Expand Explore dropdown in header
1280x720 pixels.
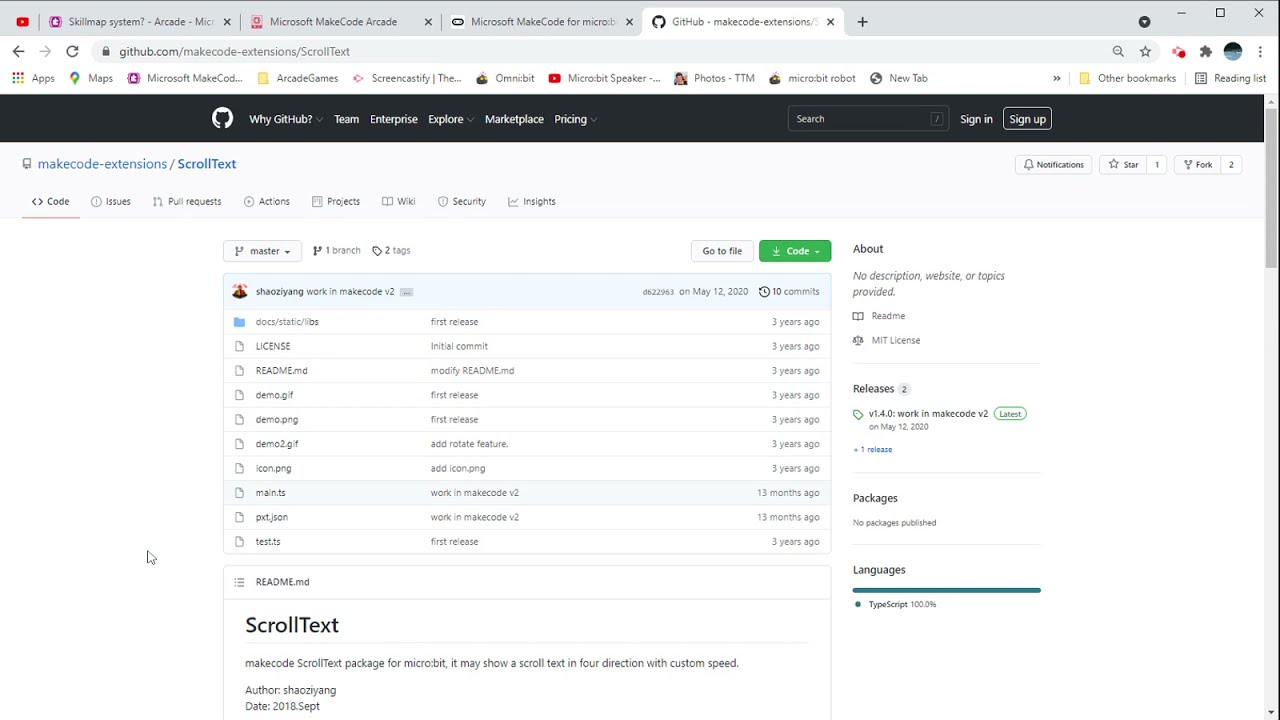pos(450,119)
